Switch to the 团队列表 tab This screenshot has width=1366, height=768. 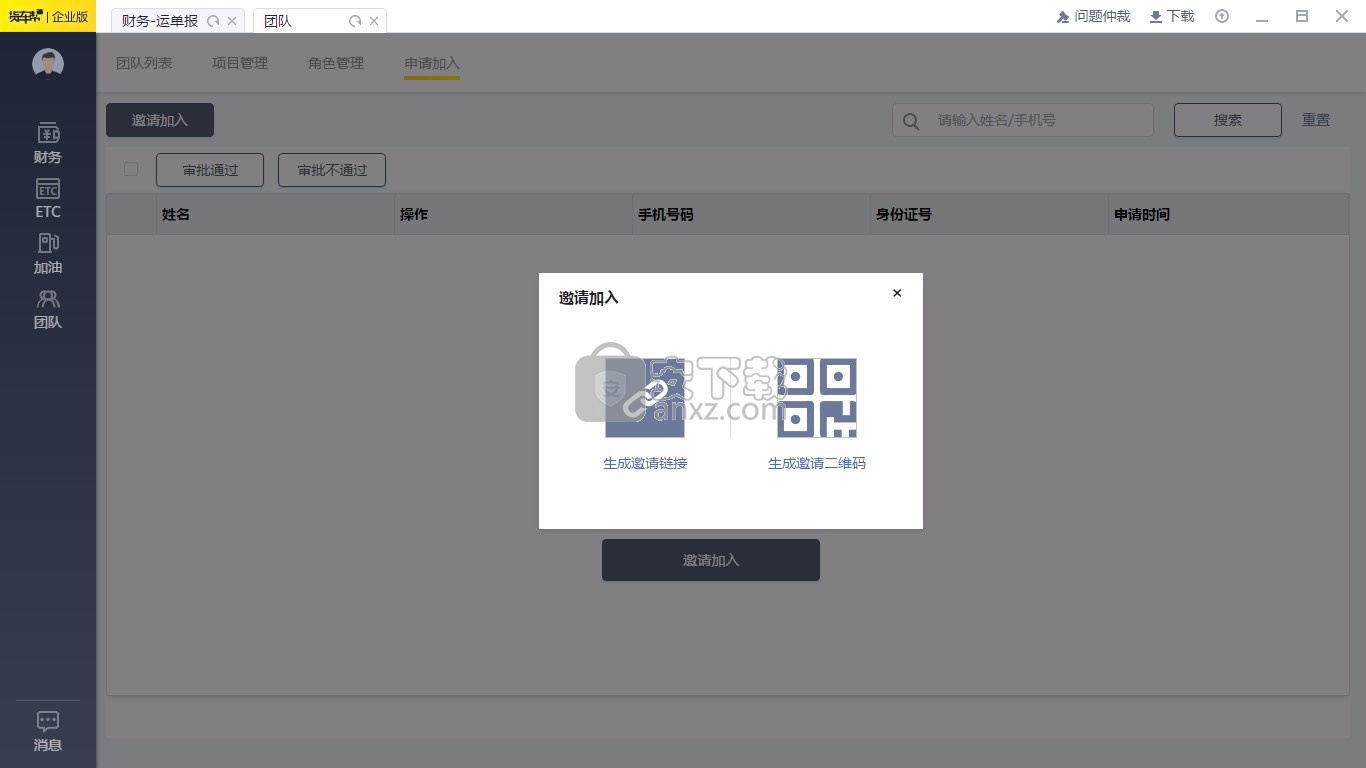144,63
